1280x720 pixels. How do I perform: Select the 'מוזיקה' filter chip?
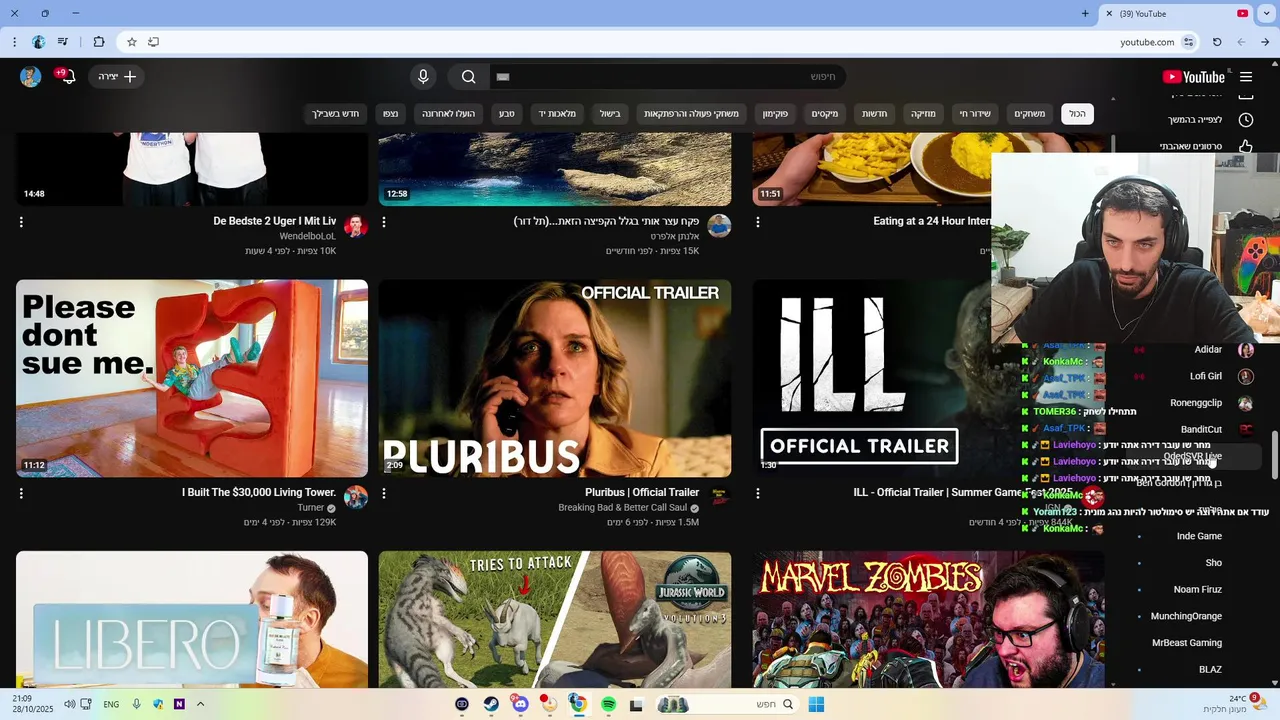(x=923, y=114)
